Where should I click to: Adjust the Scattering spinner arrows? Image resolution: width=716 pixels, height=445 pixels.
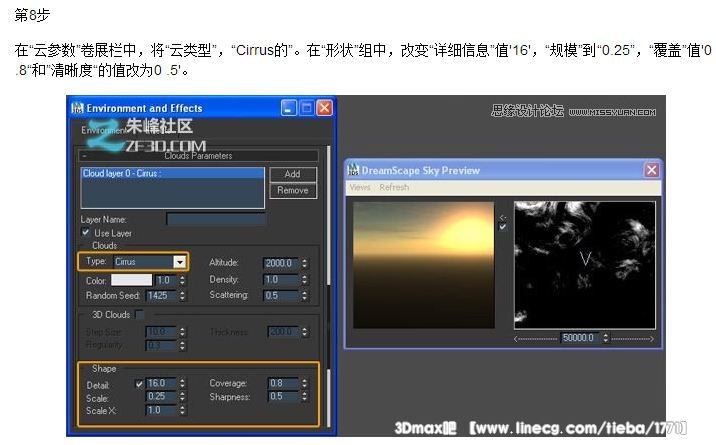[x=304, y=296]
